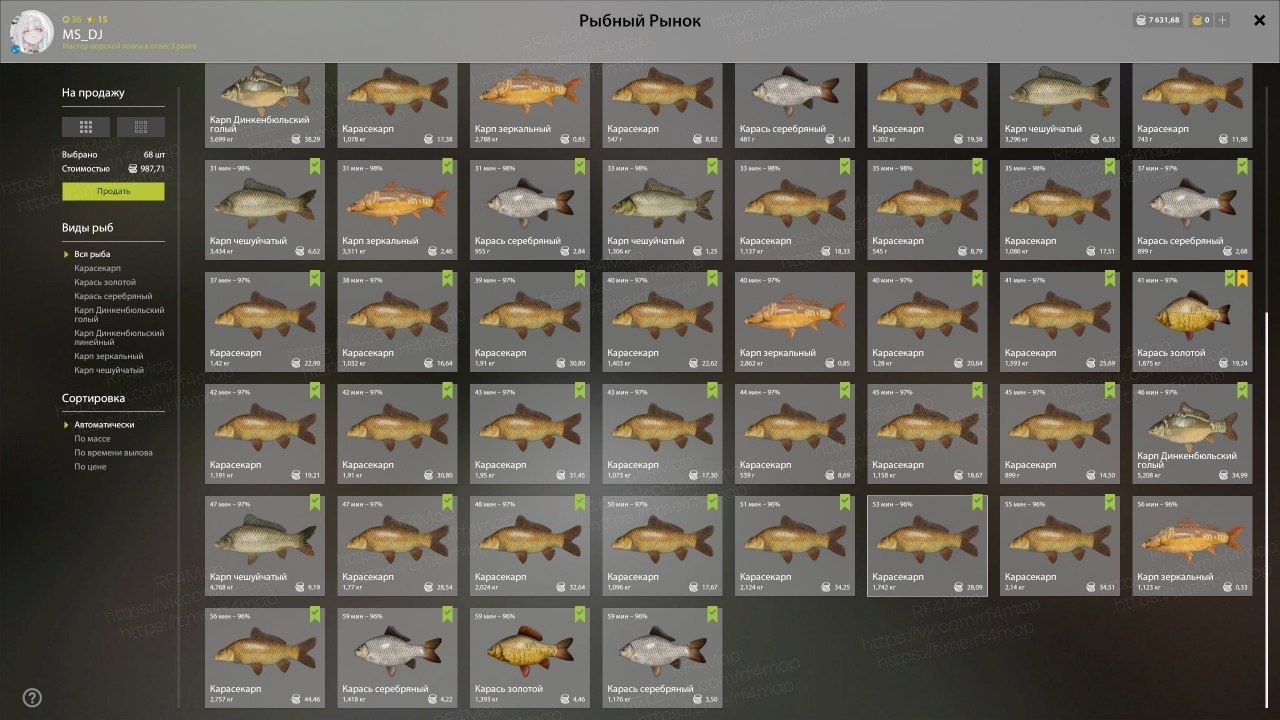Viewport: 1280px width, 720px height.
Task: Sort fish by По массе
Action: coord(92,439)
